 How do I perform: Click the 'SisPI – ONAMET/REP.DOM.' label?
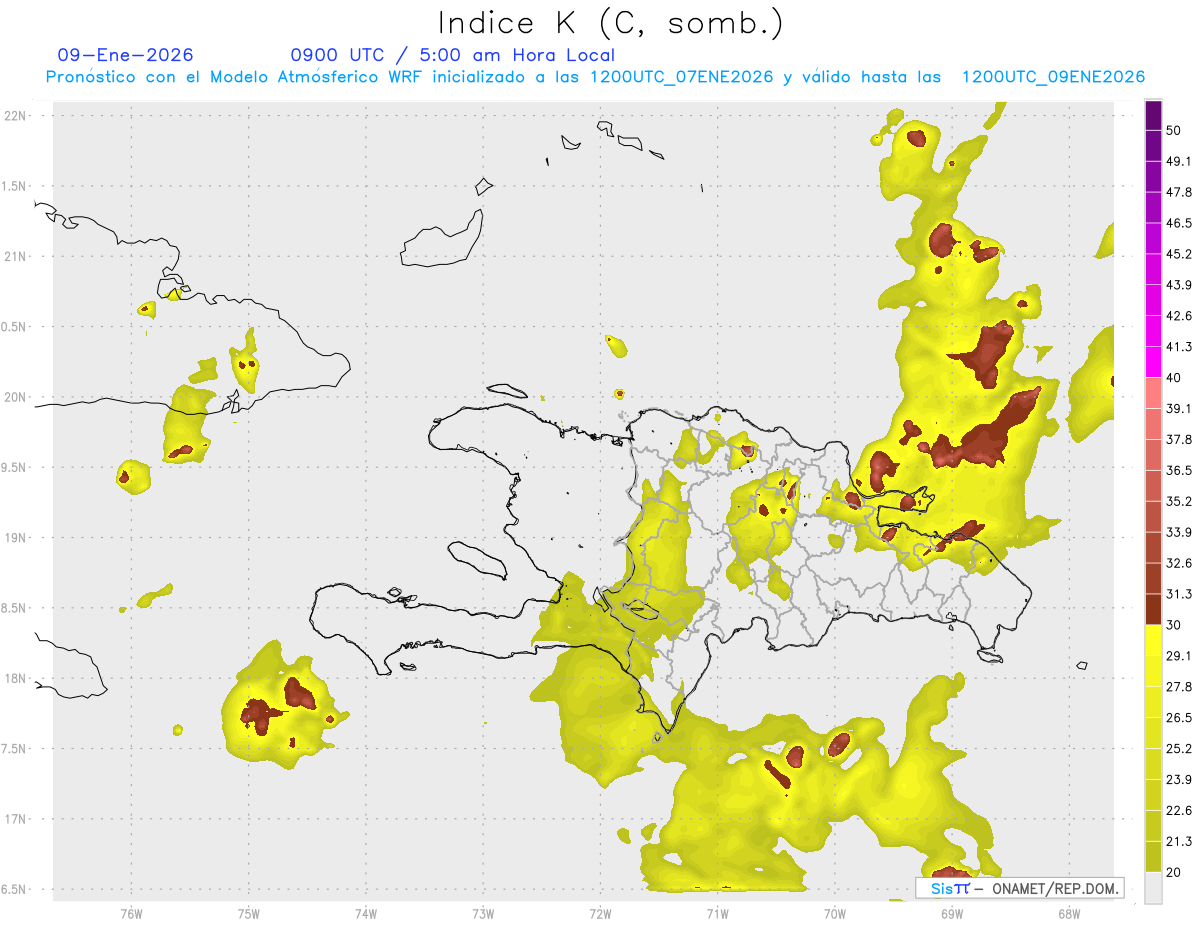1020,888
